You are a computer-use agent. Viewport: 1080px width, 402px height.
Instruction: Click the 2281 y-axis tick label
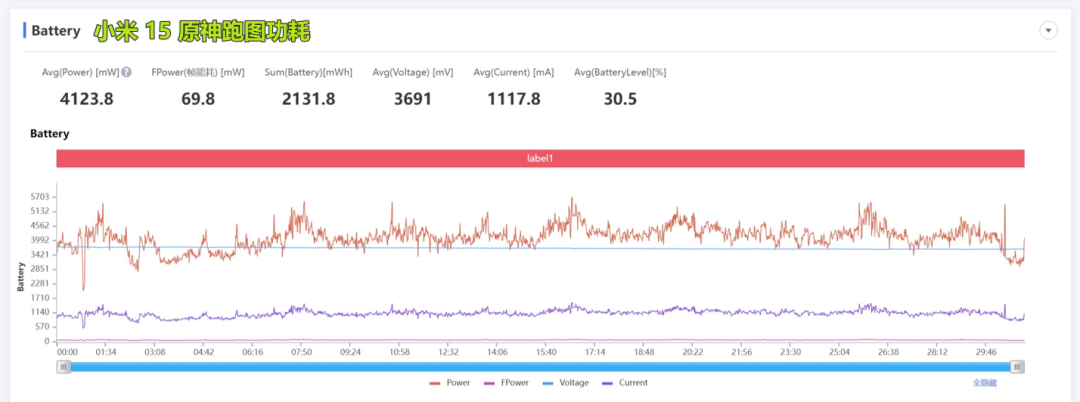(x=40, y=283)
